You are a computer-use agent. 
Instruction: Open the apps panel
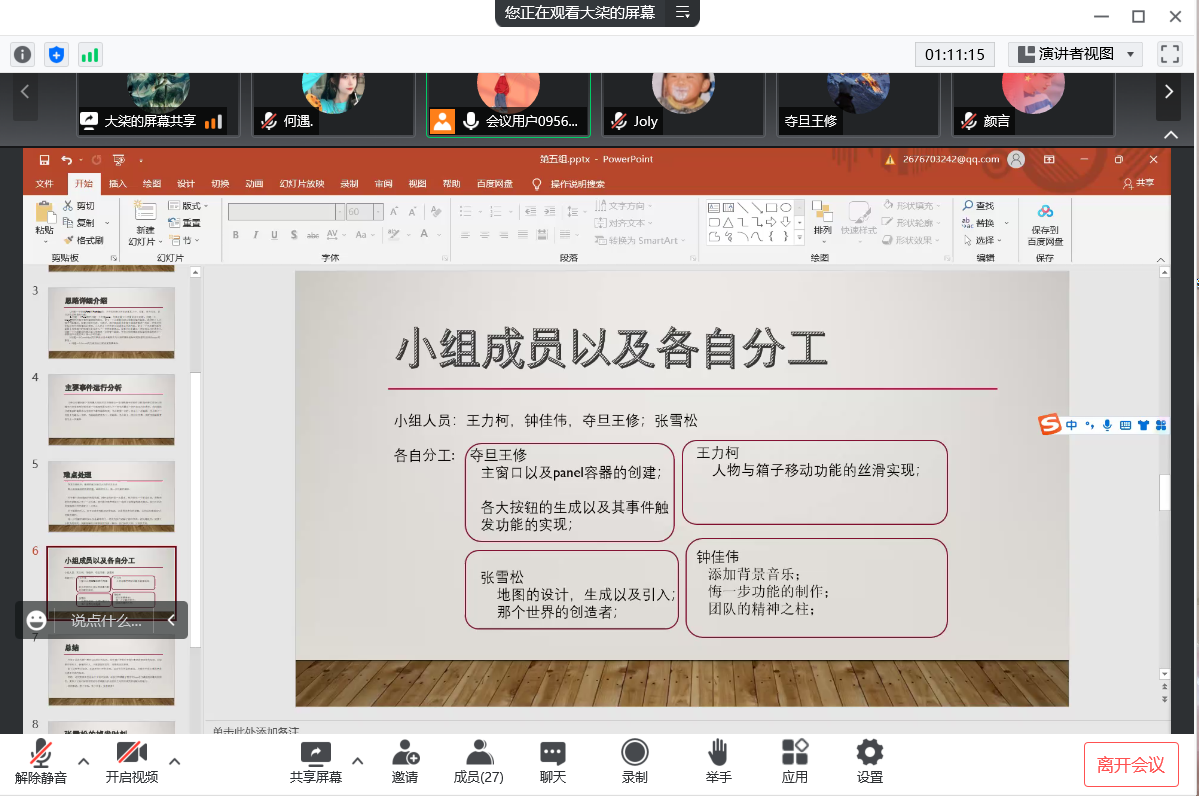[x=795, y=753]
